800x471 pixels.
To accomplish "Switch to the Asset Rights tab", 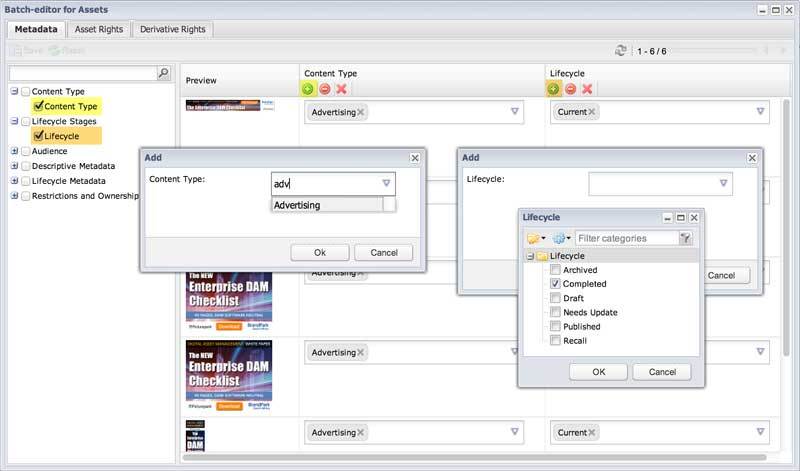I will tap(99, 30).
